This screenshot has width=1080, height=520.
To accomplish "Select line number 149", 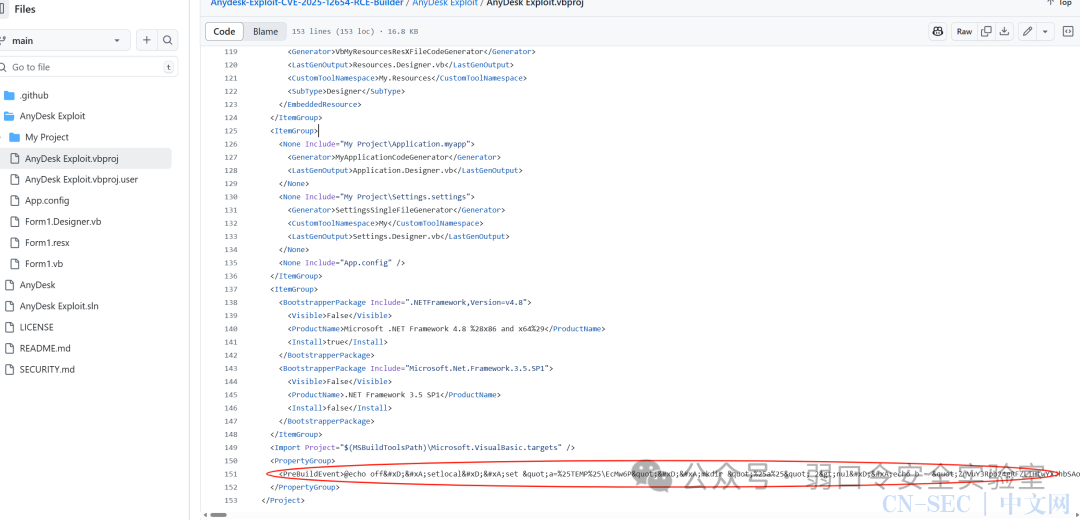I will coord(231,448).
